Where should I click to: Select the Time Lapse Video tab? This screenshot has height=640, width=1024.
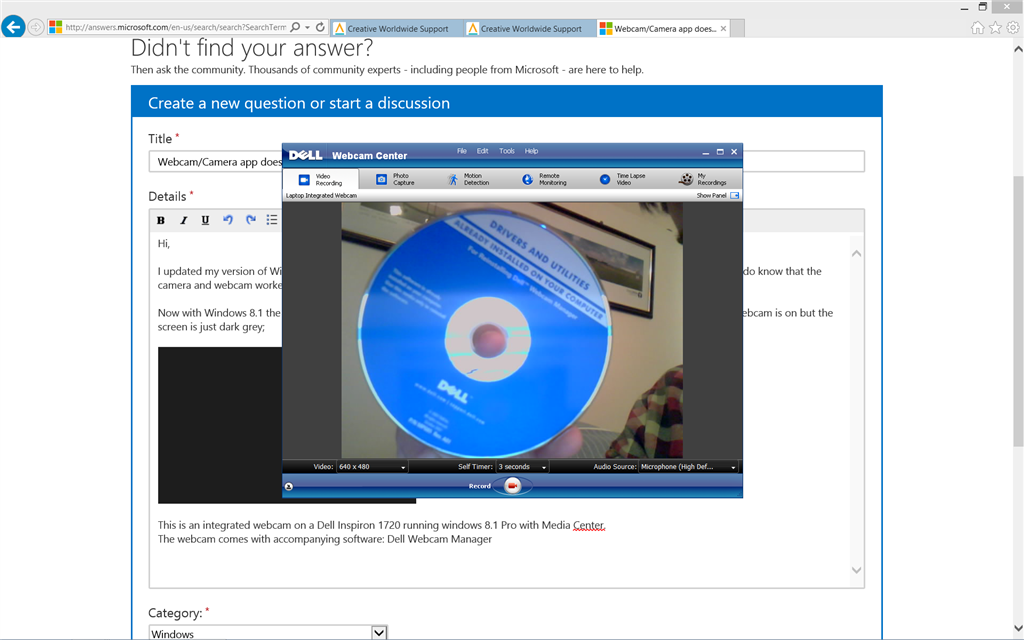[x=622, y=180]
